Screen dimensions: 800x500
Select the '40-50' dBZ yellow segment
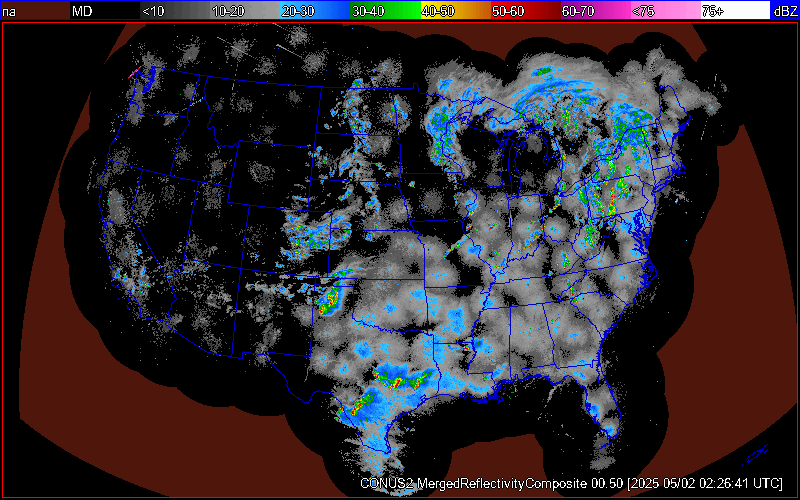click(x=455, y=10)
